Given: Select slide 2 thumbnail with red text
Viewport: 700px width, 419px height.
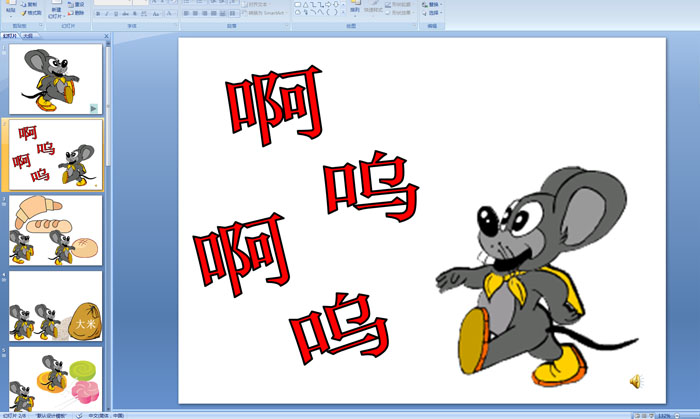Looking at the screenshot, I should tap(55, 155).
